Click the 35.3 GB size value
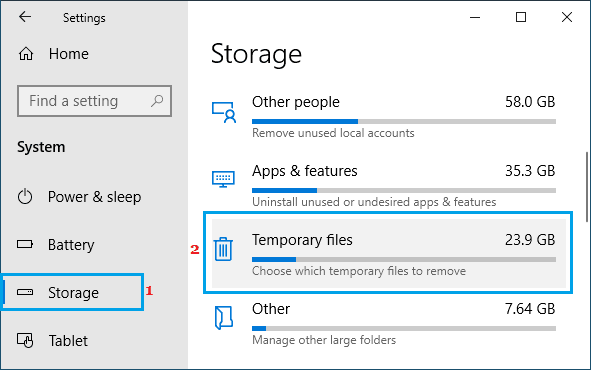Image resolution: width=591 pixels, height=370 pixels. [530, 171]
